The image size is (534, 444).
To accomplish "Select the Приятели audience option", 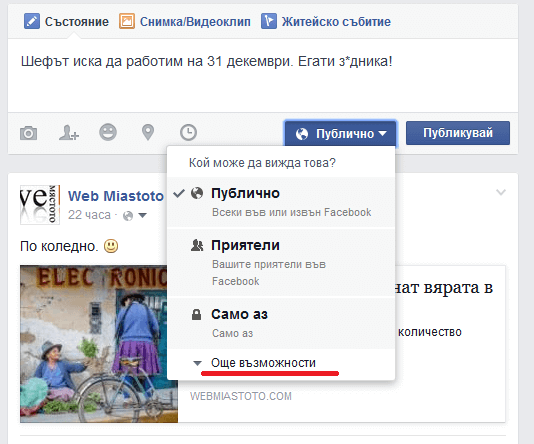I will pyautogui.click(x=281, y=262).
